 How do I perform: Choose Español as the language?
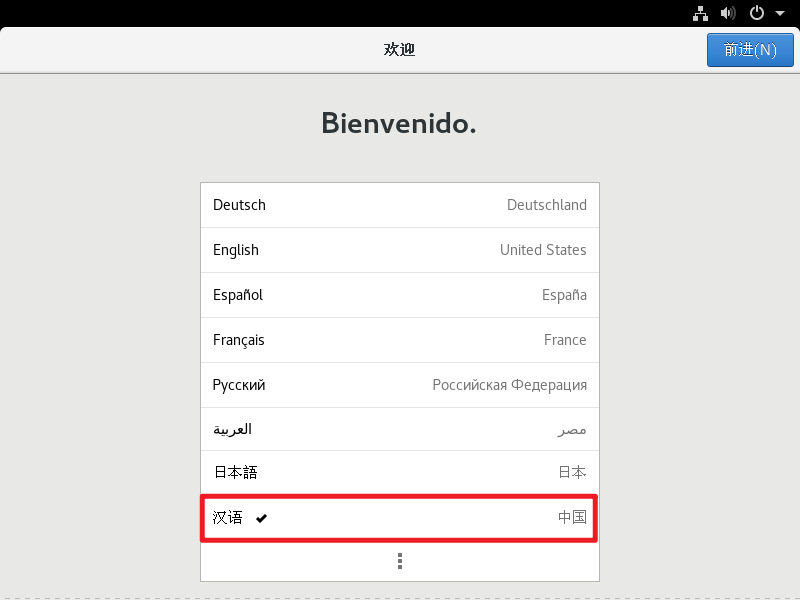coord(400,295)
